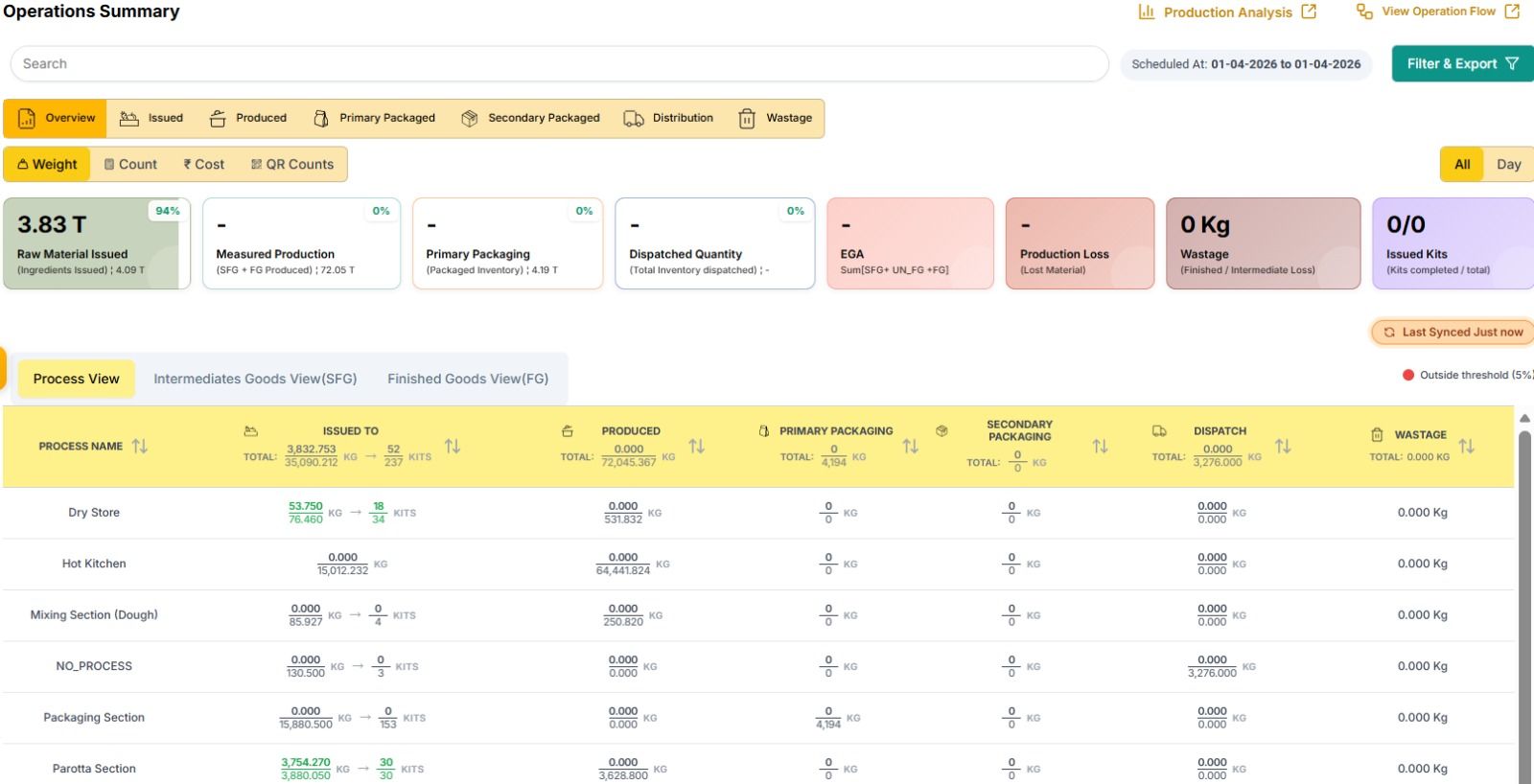Screen dimensions: 1534x784
Task: Sort by Produced column
Action: [x=697, y=446]
